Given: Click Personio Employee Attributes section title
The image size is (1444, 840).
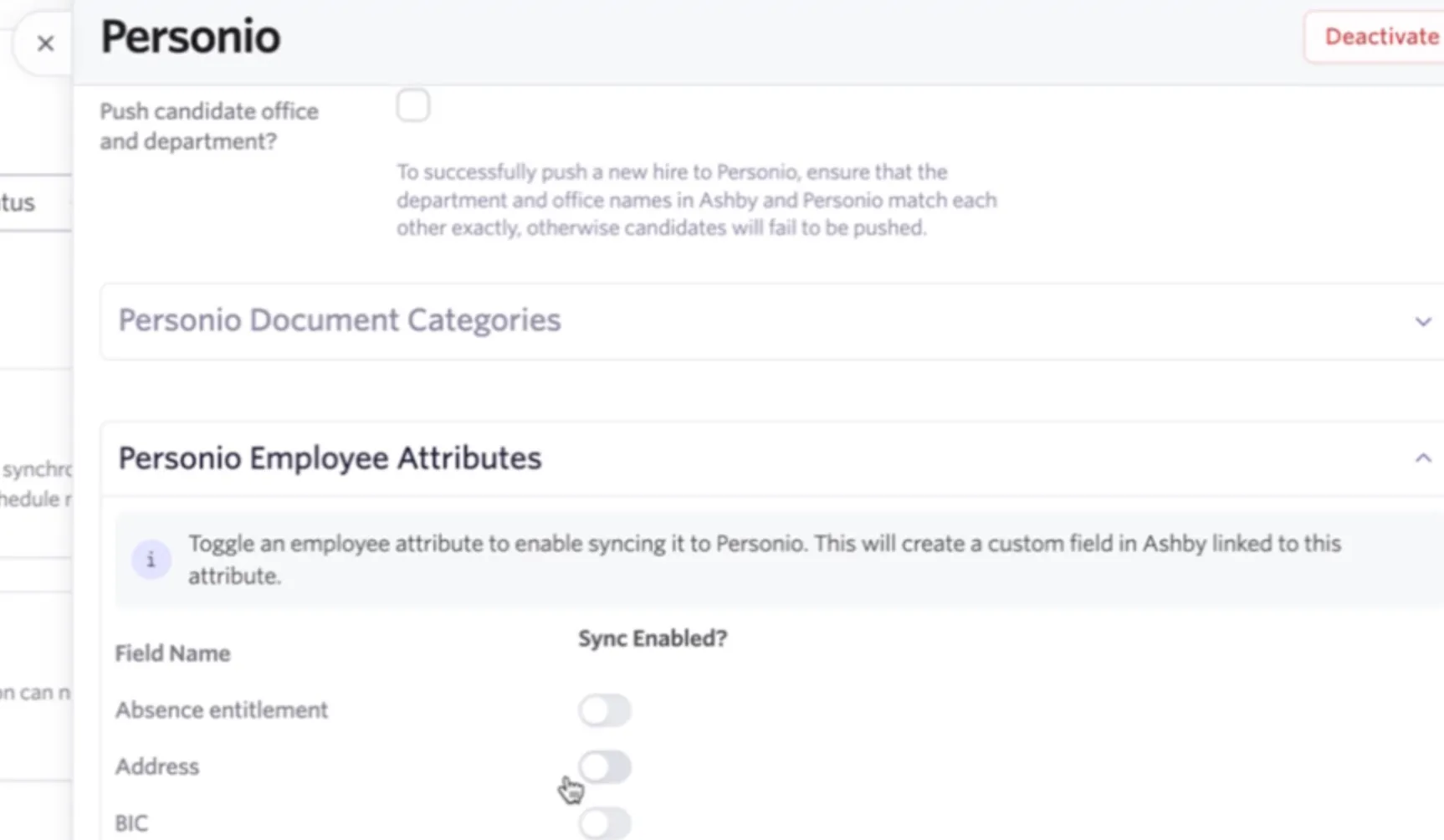Looking at the screenshot, I should pyautogui.click(x=330, y=458).
